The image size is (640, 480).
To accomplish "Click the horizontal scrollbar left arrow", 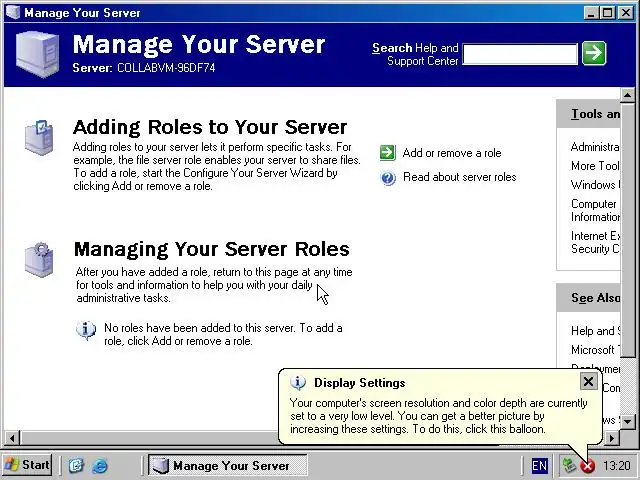I will [12, 438].
